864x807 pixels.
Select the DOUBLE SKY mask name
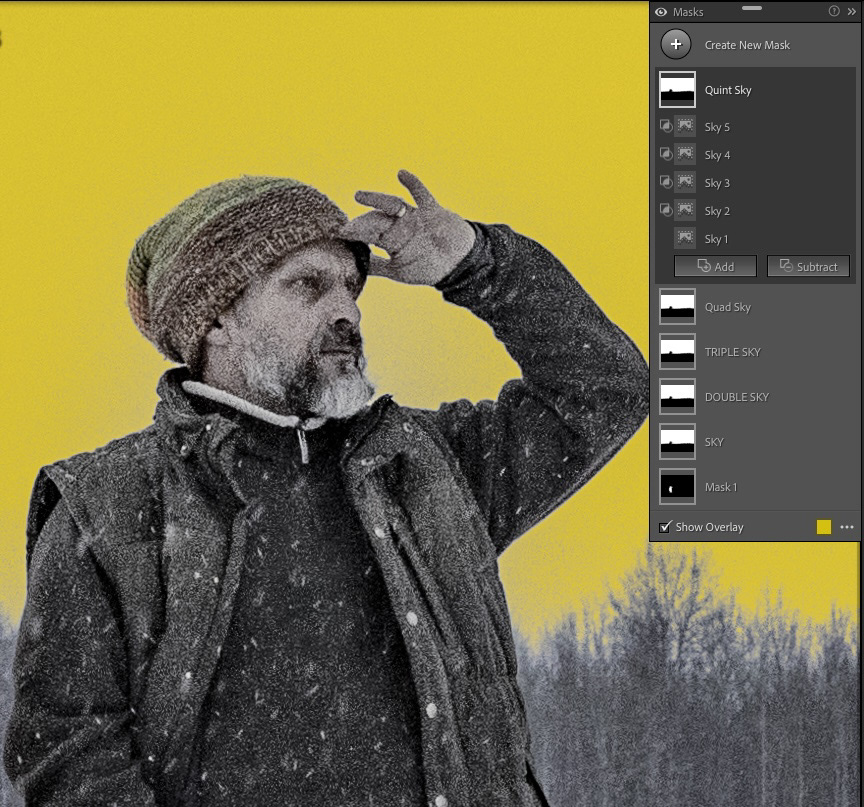pos(737,397)
